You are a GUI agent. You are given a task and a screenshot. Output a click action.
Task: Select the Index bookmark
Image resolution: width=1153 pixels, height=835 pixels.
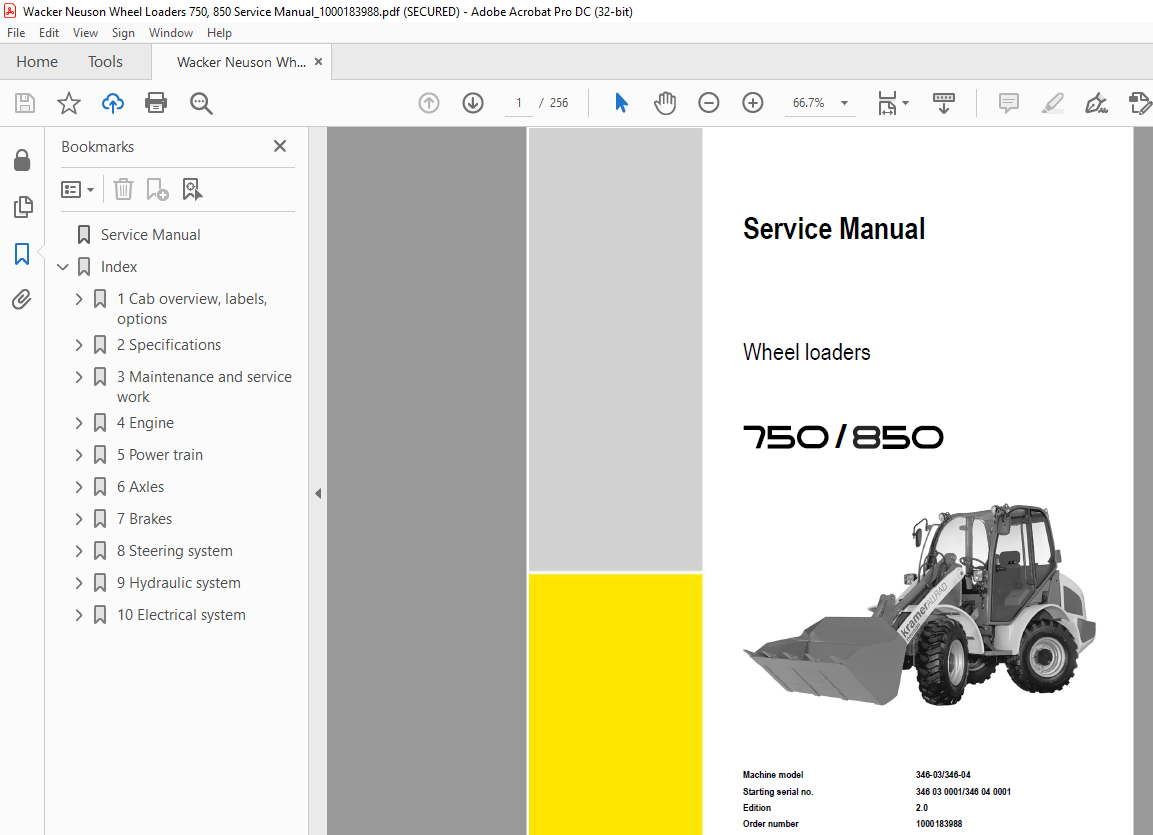coord(119,267)
